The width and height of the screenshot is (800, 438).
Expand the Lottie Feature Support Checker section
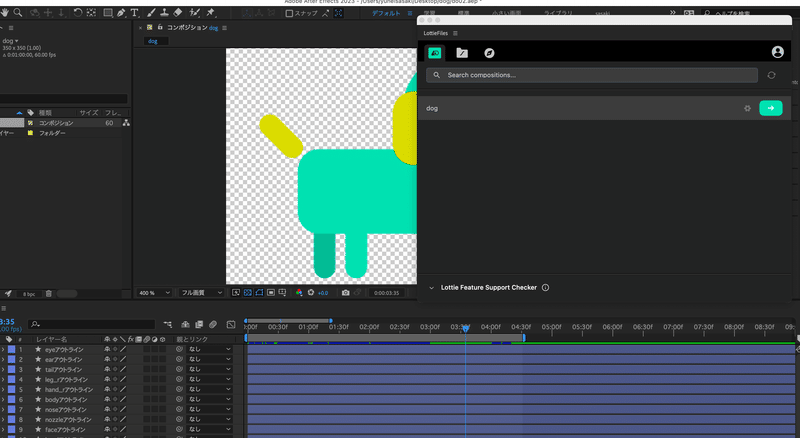(432, 288)
